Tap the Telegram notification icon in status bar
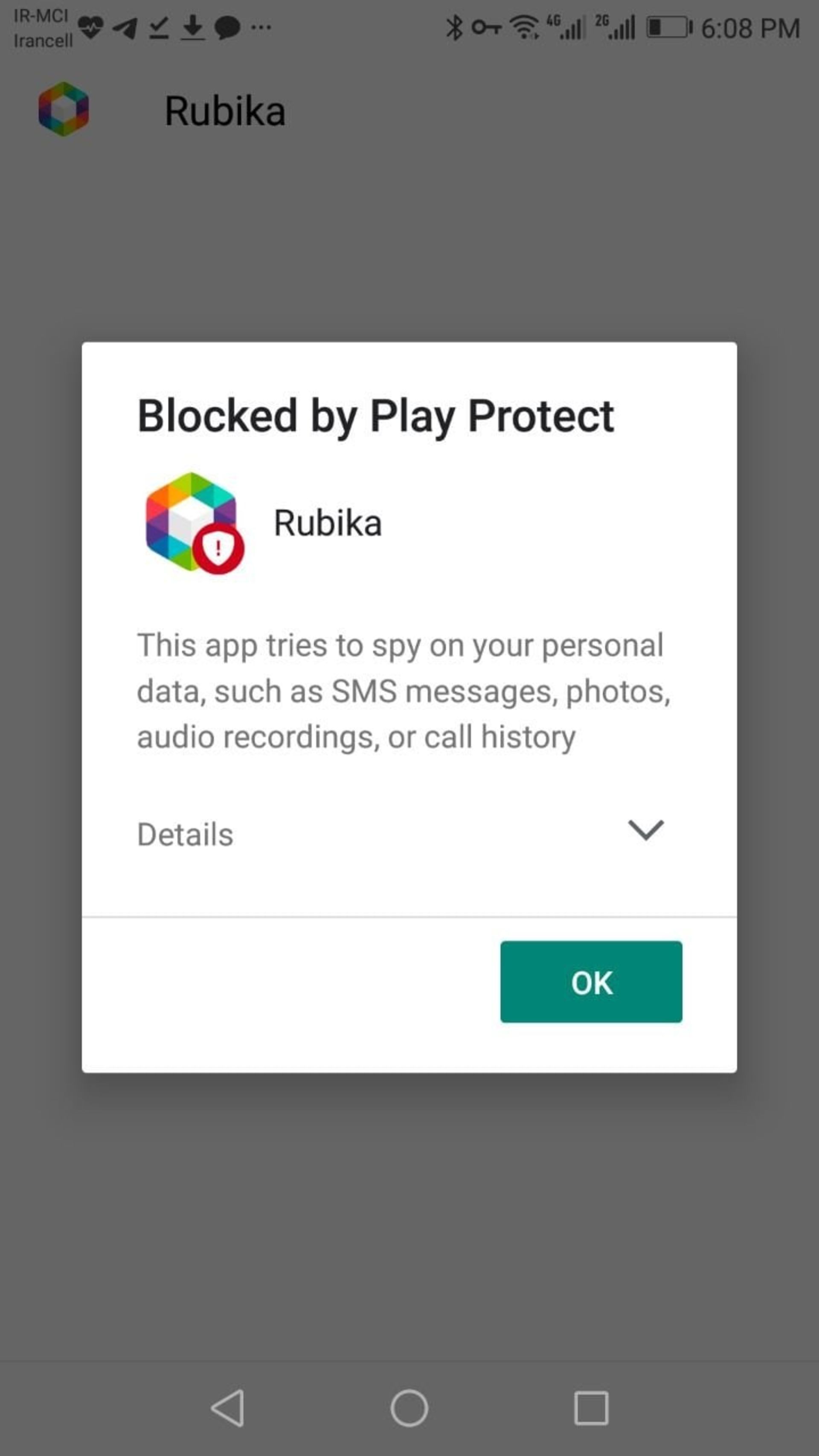 point(125,28)
